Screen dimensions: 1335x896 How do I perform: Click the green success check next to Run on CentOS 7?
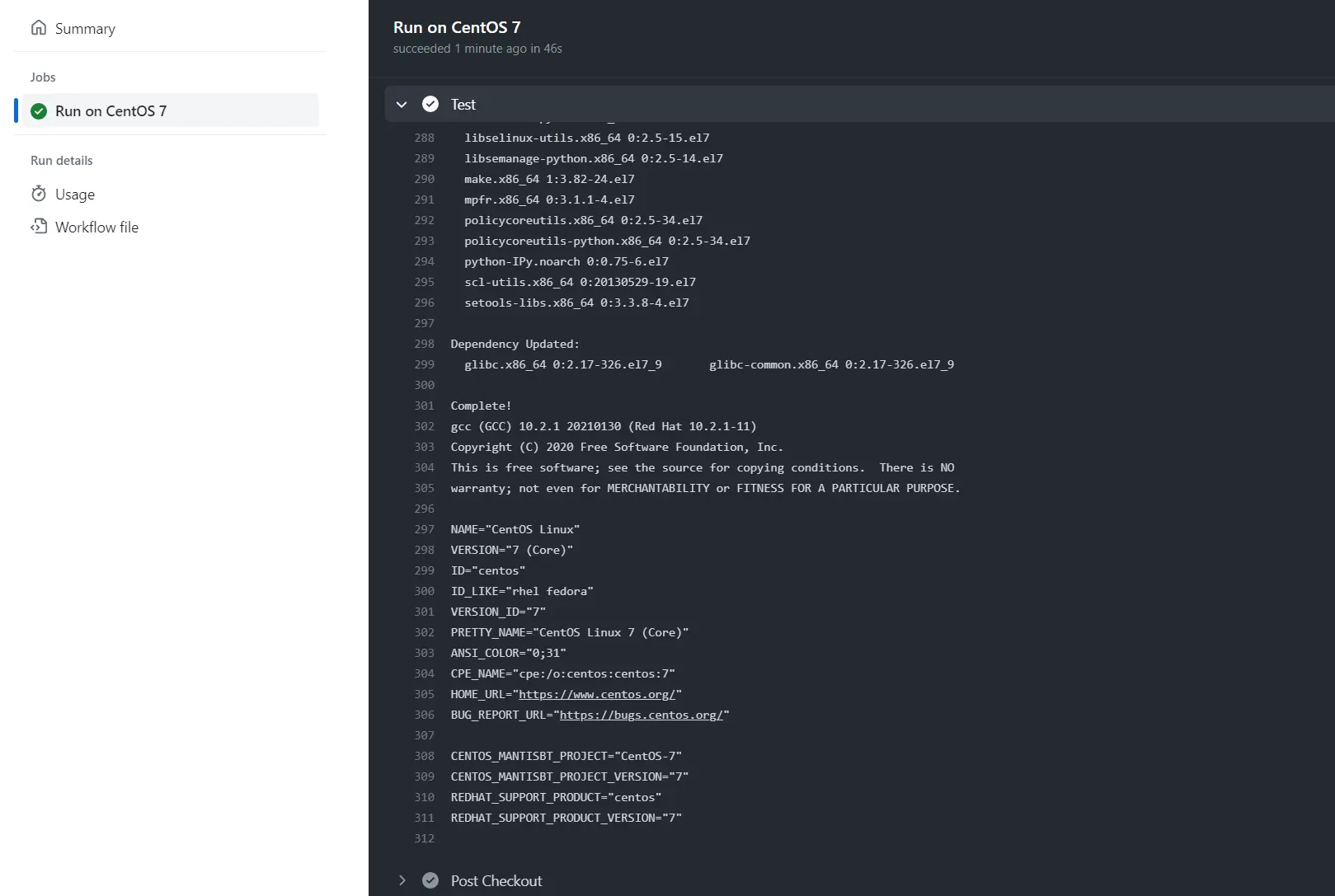pos(39,111)
